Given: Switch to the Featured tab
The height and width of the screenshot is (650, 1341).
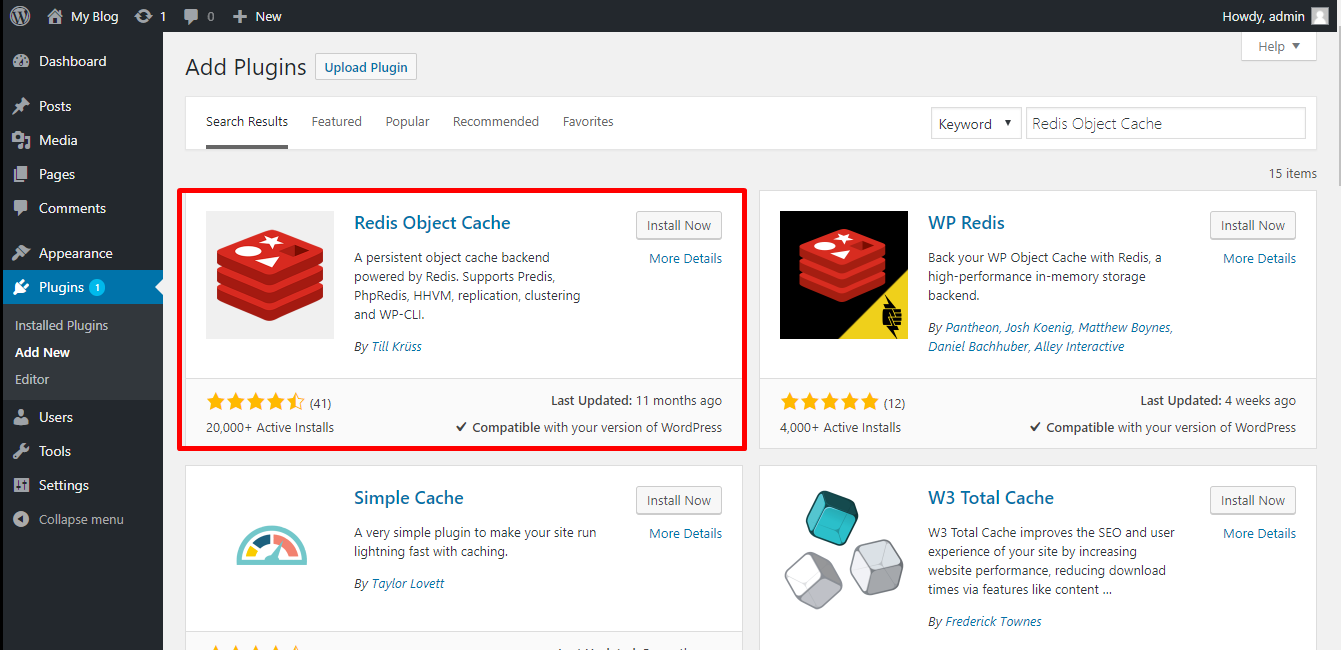Looking at the screenshot, I should (337, 122).
